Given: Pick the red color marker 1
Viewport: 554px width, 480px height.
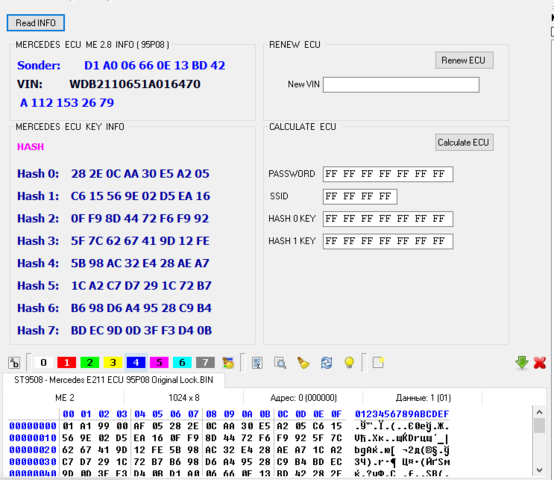Looking at the screenshot, I should pos(66,362).
